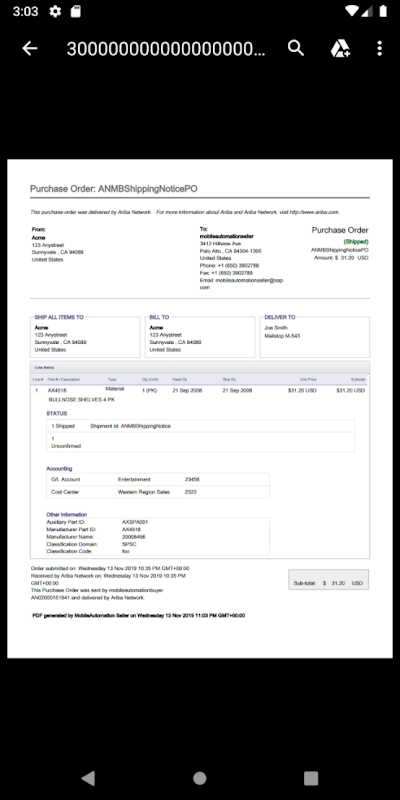The height and width of the screenshot is (800, 400).
Task: Open the three-dot overflow menu
Action: (x=379, y=48)
